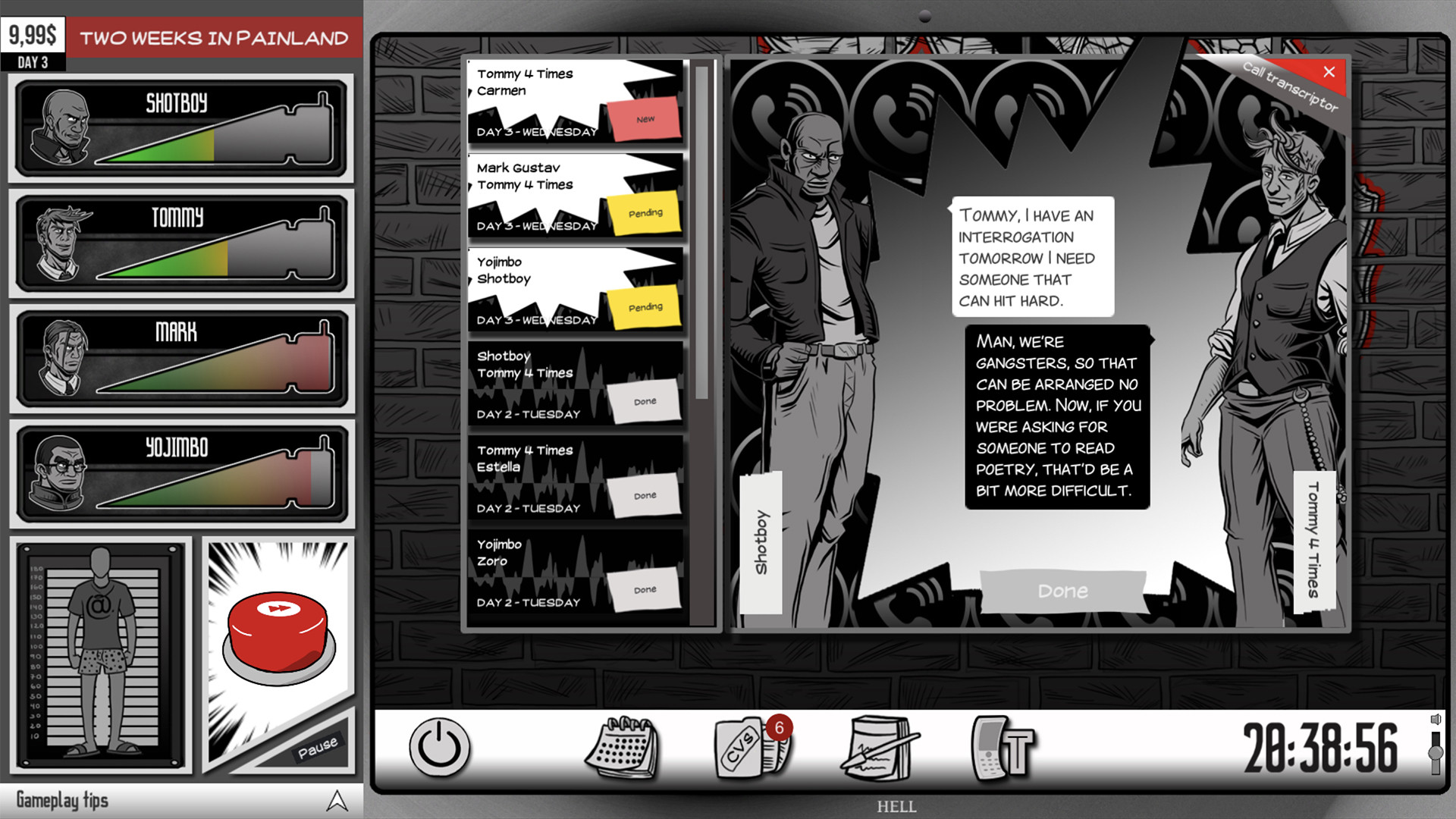The width and height of the screenshot is (1456, 819).
Task: Open the notebook with pen icon
Action: [880, 748]
